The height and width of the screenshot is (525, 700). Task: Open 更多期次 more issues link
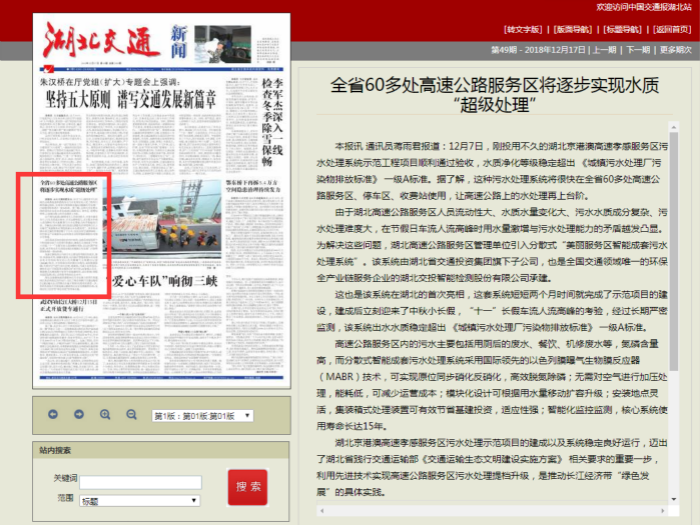tap(675, 49)
